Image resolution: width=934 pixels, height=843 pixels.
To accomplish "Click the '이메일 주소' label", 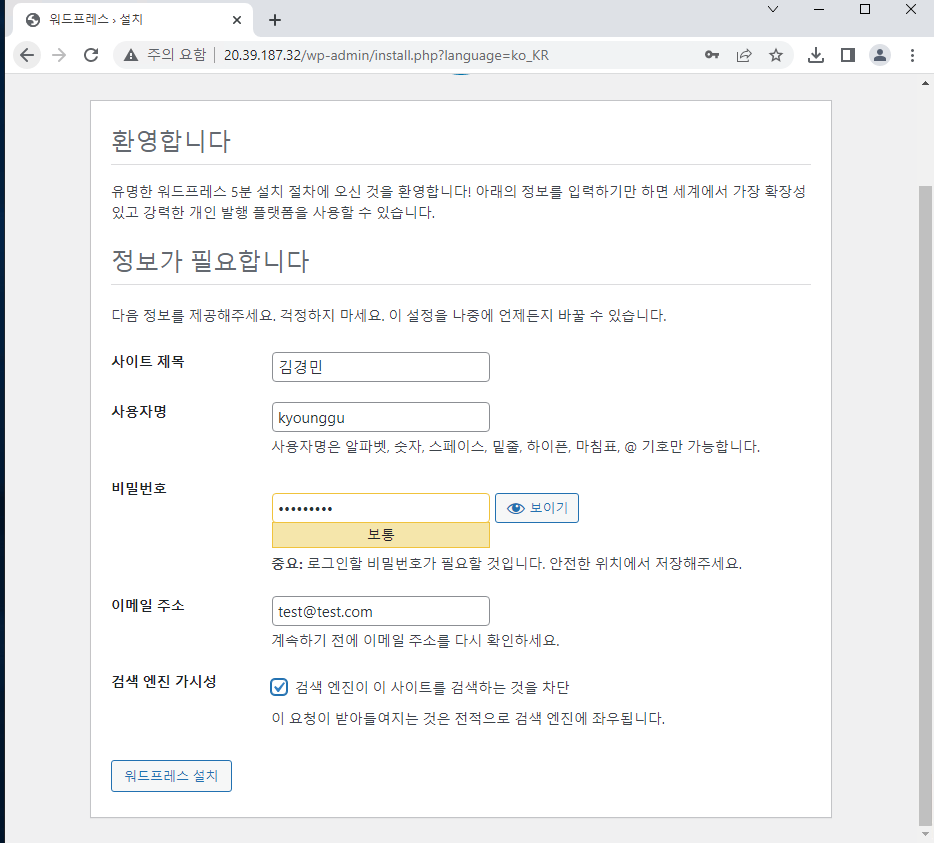I will coord(148,606).
